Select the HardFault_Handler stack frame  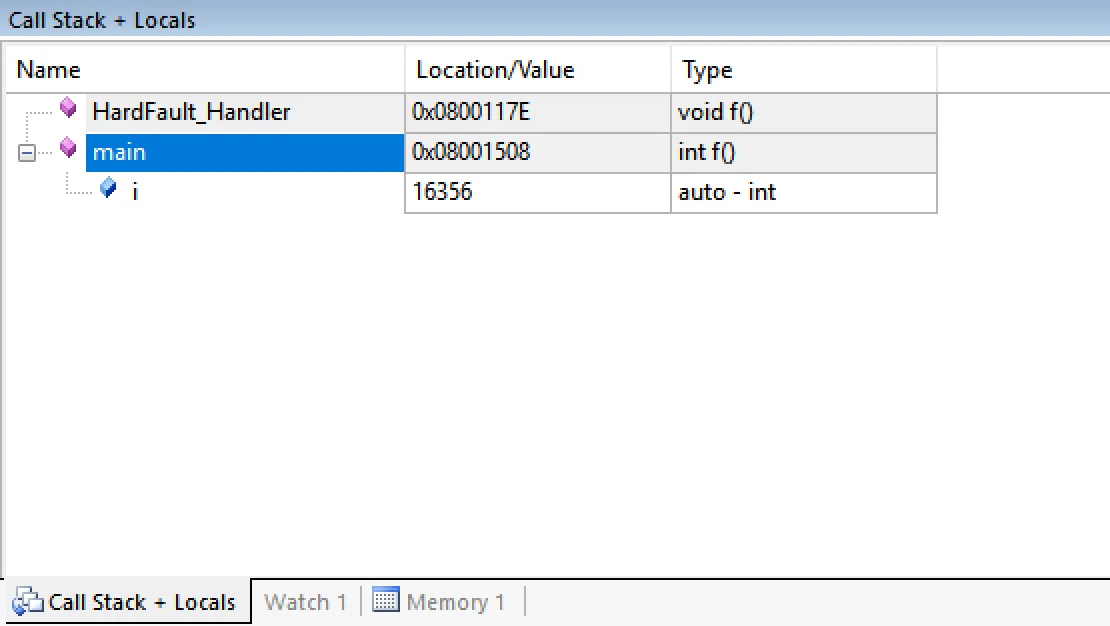[x=191, y=112]
